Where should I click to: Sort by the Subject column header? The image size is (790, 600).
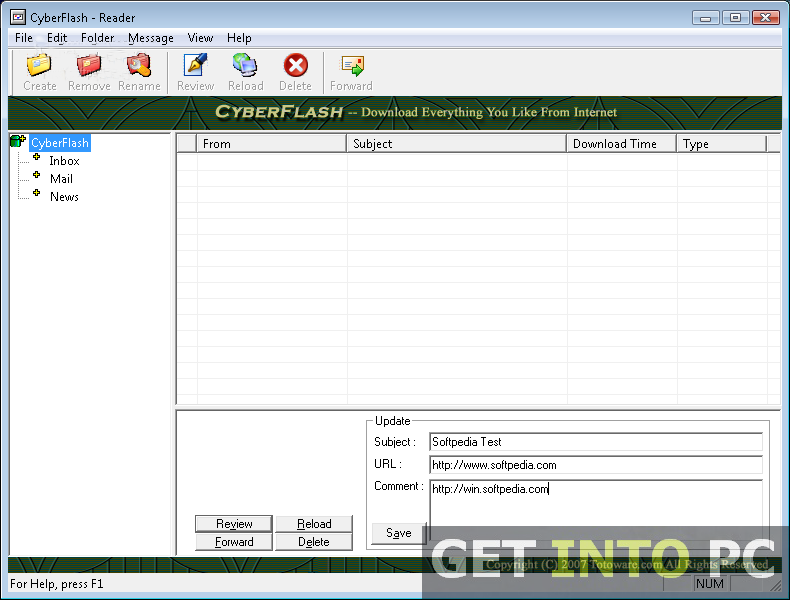pyautogui.click(x=456, y=144)
